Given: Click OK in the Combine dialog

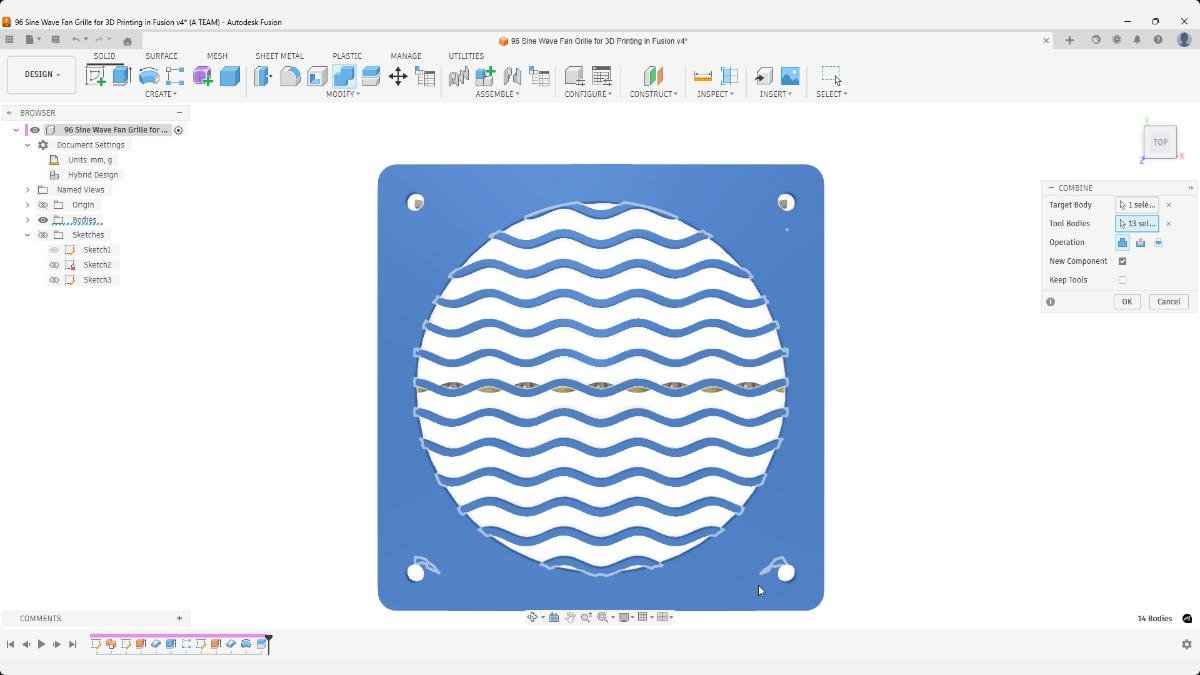Looking at the screenshot, I should point(1127,302).
